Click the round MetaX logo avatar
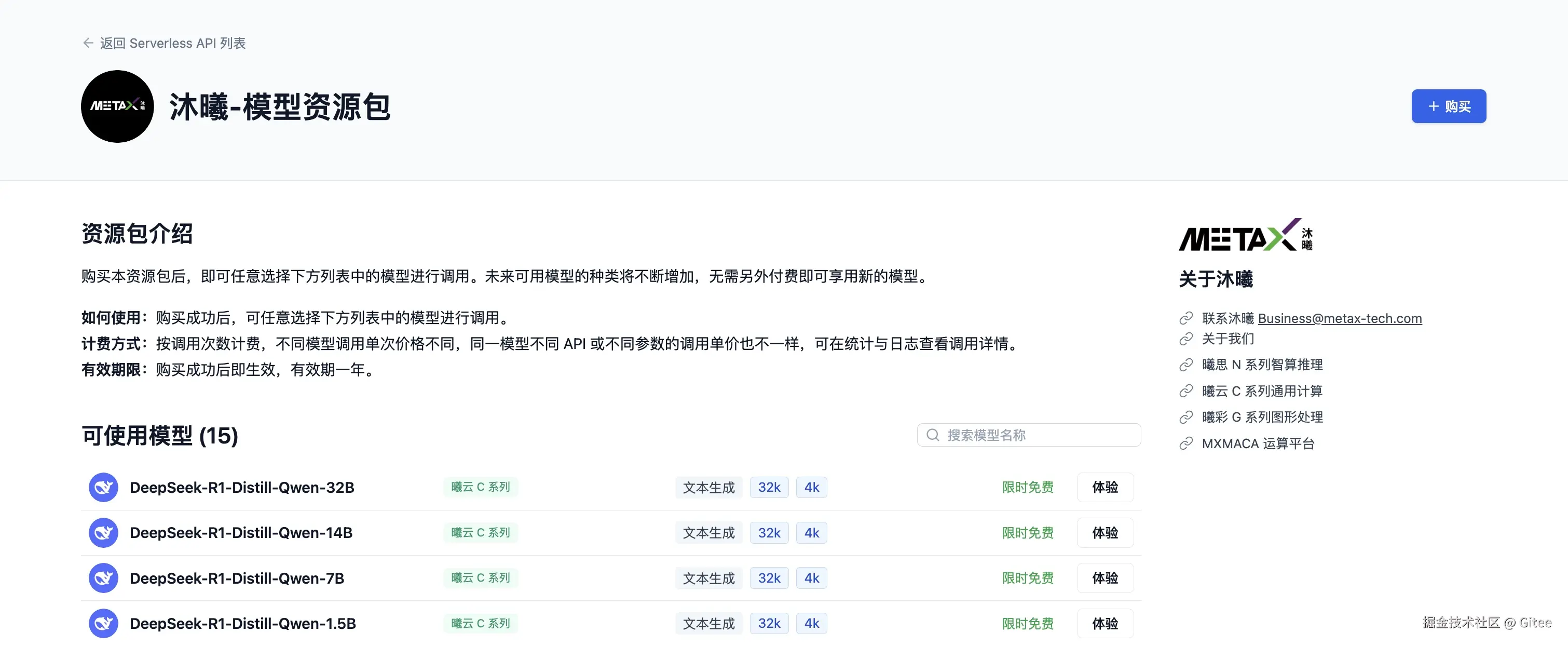Screen dimensions: 1568x646 click(117, 106)
